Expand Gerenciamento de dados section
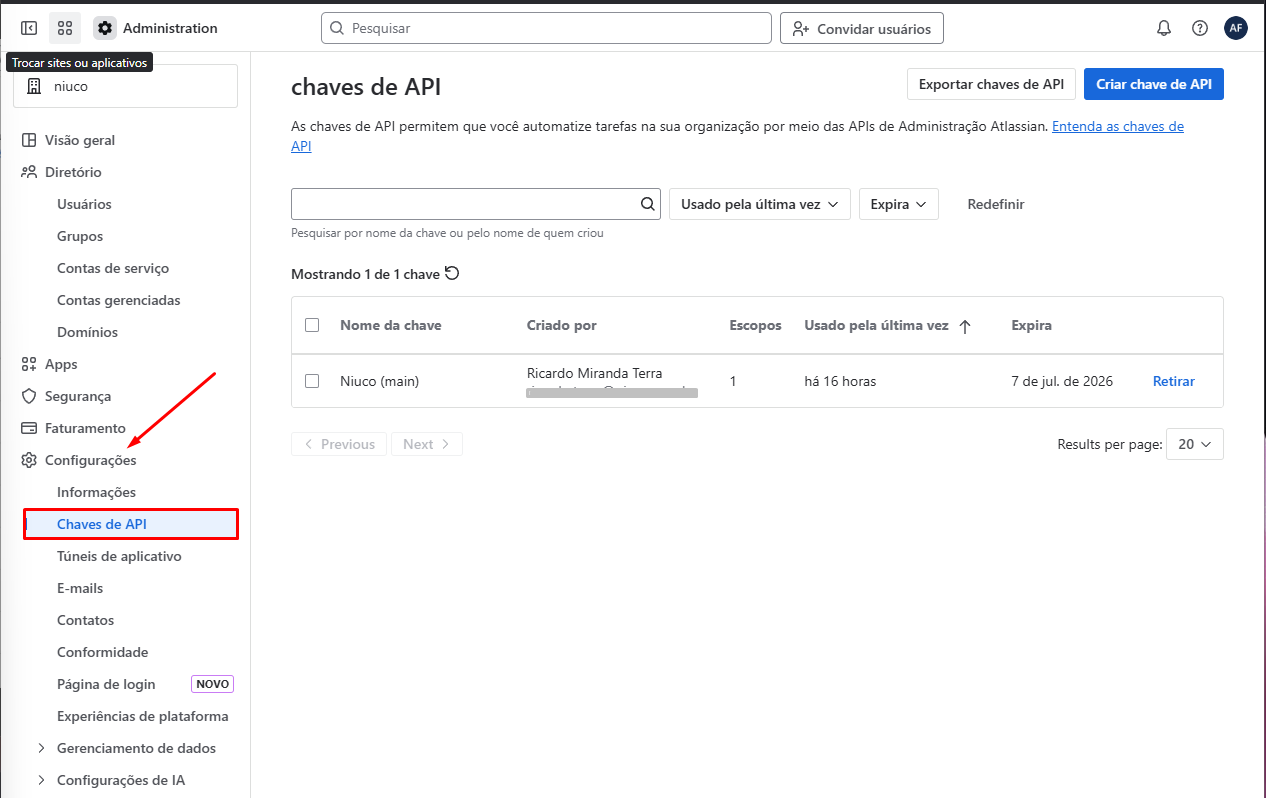 tap(41, 748)
